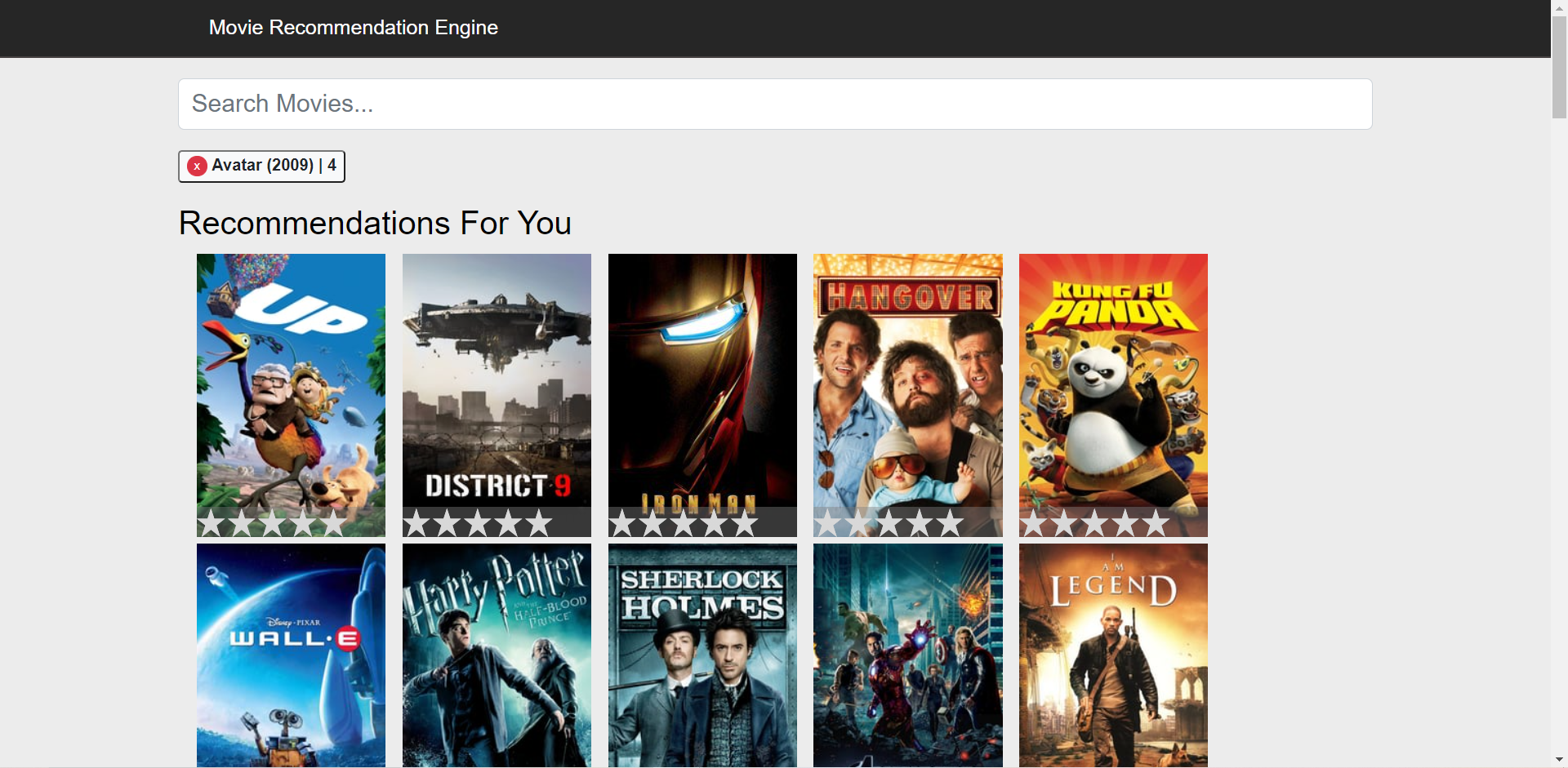The width and height of the screenshot is (1568, 768).
Task: Rate Up two stars
Action: 243,522
